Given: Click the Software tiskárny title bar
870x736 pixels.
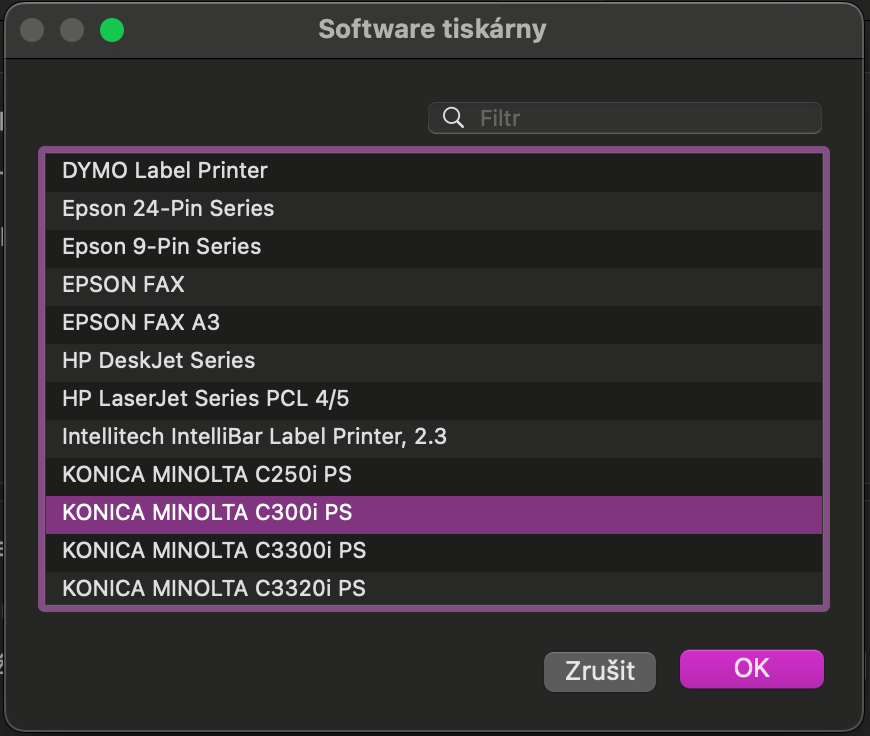Looking at the screenshot, I should point(432,29).
